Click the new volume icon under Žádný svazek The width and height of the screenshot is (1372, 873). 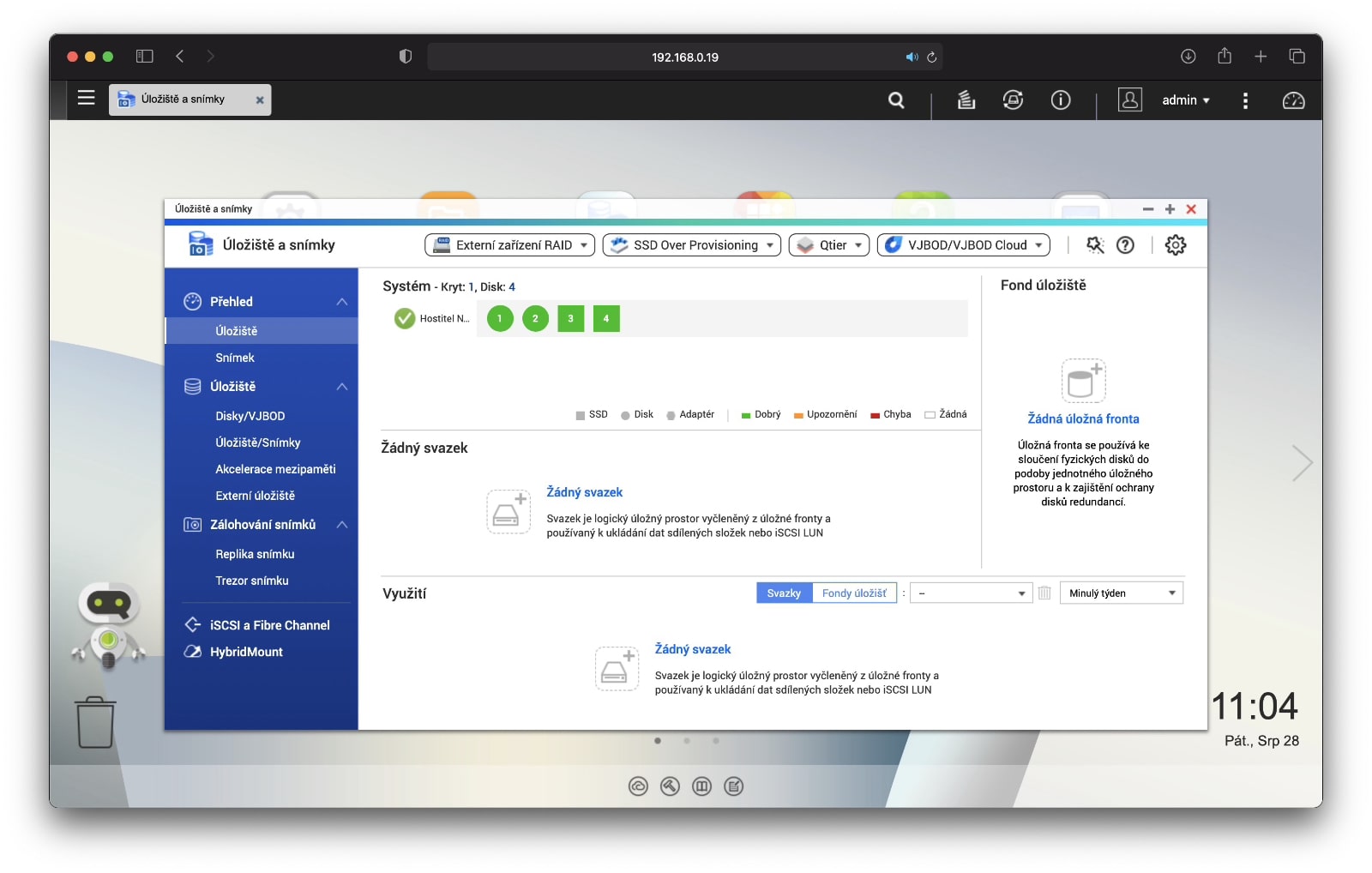508,512
